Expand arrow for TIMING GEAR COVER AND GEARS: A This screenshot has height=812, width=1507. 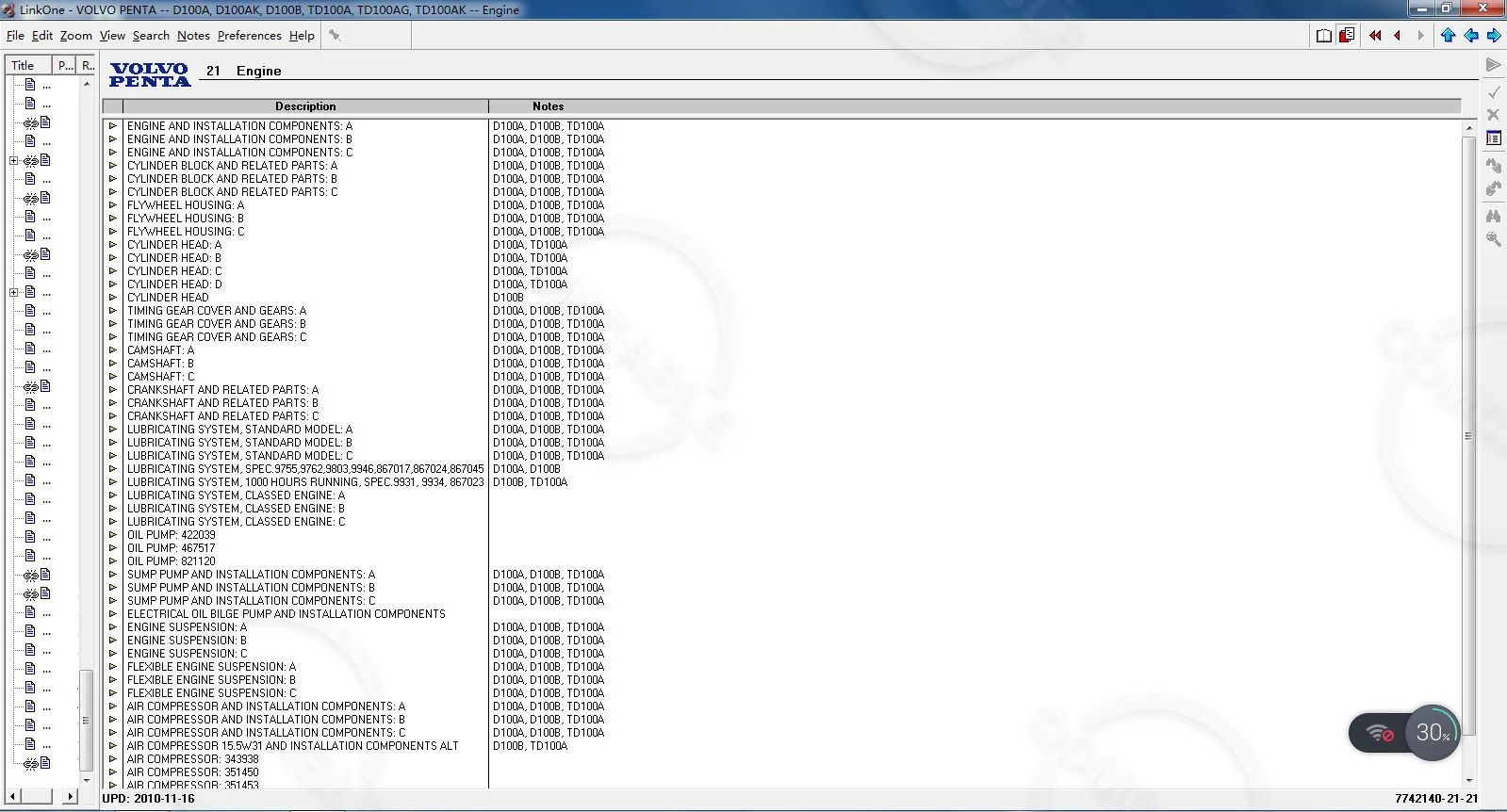(x=113, y=311)
